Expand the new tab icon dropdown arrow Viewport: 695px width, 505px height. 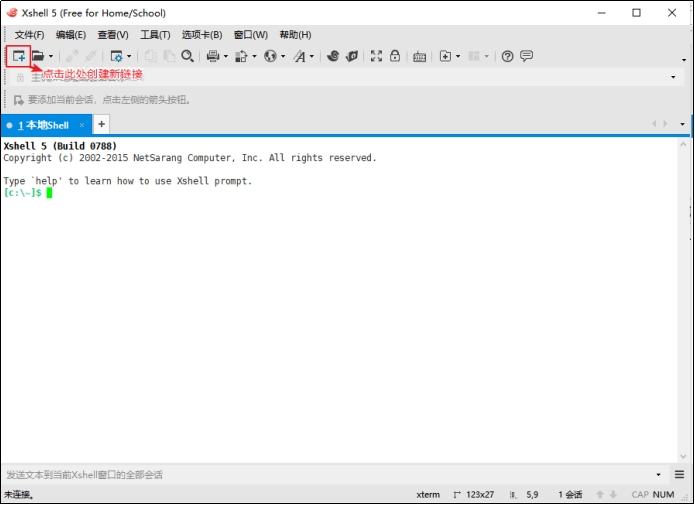coord(458,56)
